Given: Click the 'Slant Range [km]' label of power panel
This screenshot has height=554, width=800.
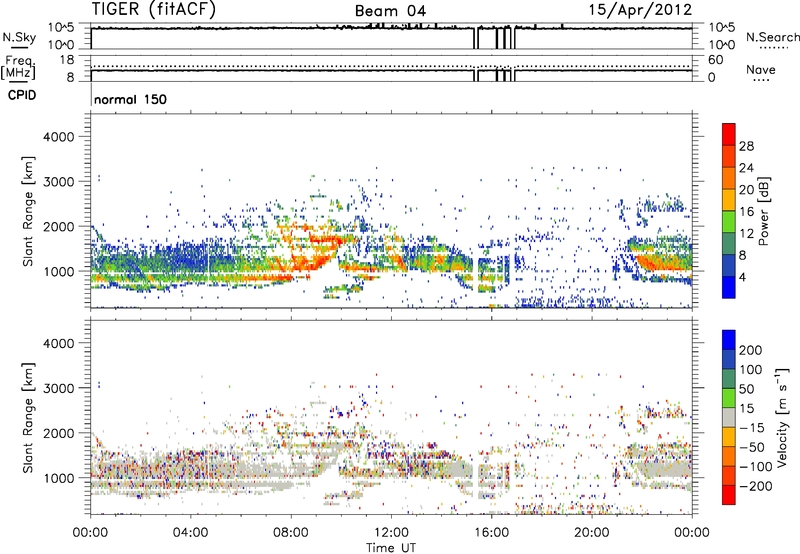Looking at the screenshot, I should 28,211.
